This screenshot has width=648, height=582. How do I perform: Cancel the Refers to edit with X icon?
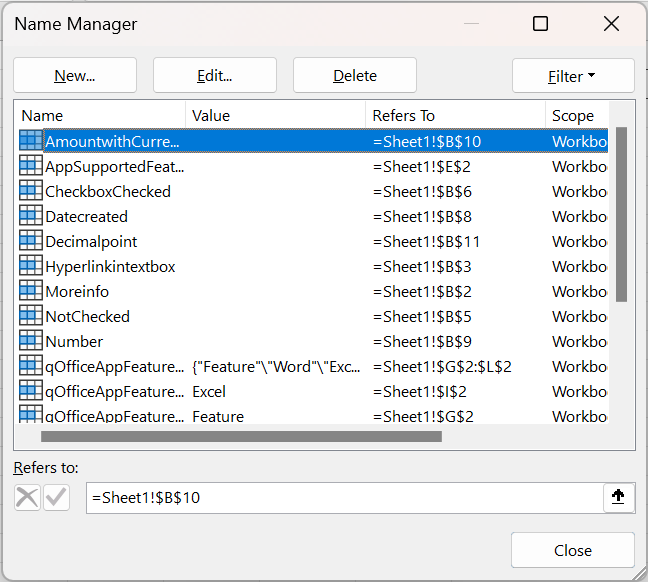tap(27, 497)
